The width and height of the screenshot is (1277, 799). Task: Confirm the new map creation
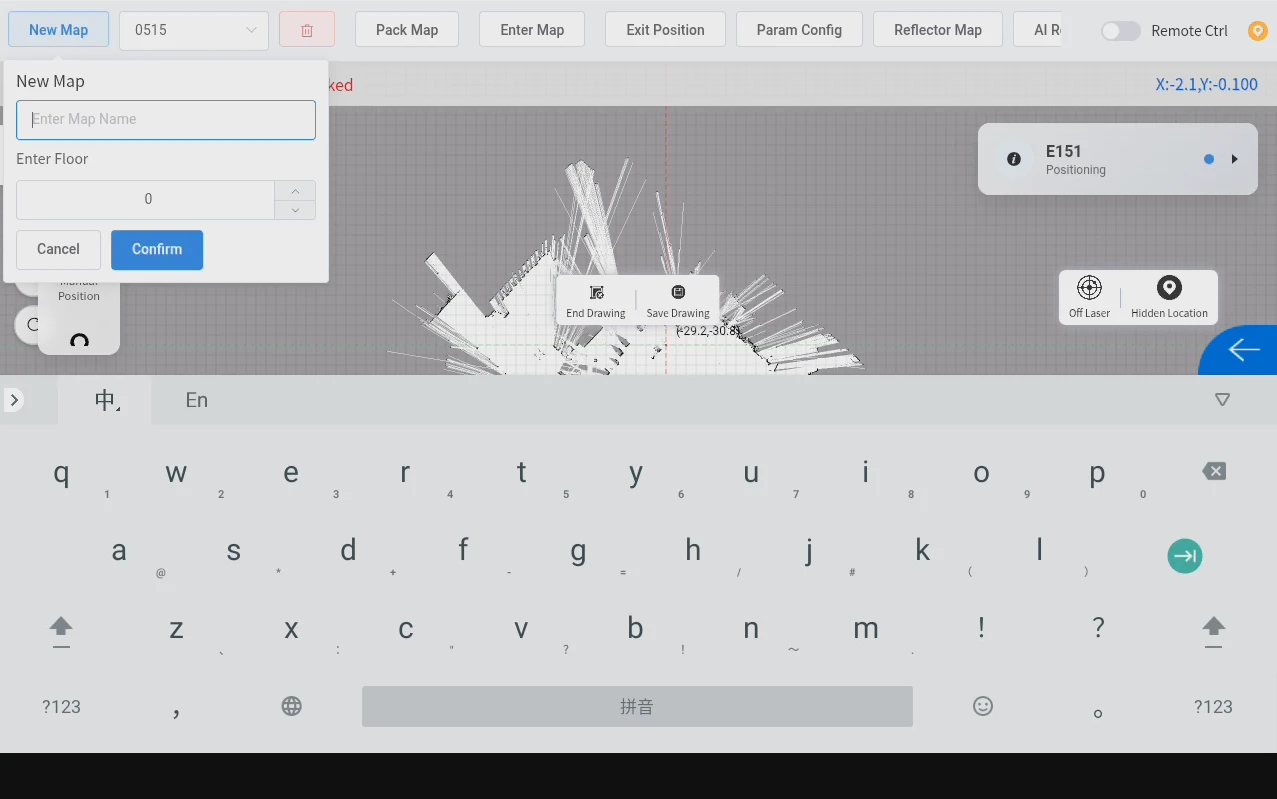157,250
